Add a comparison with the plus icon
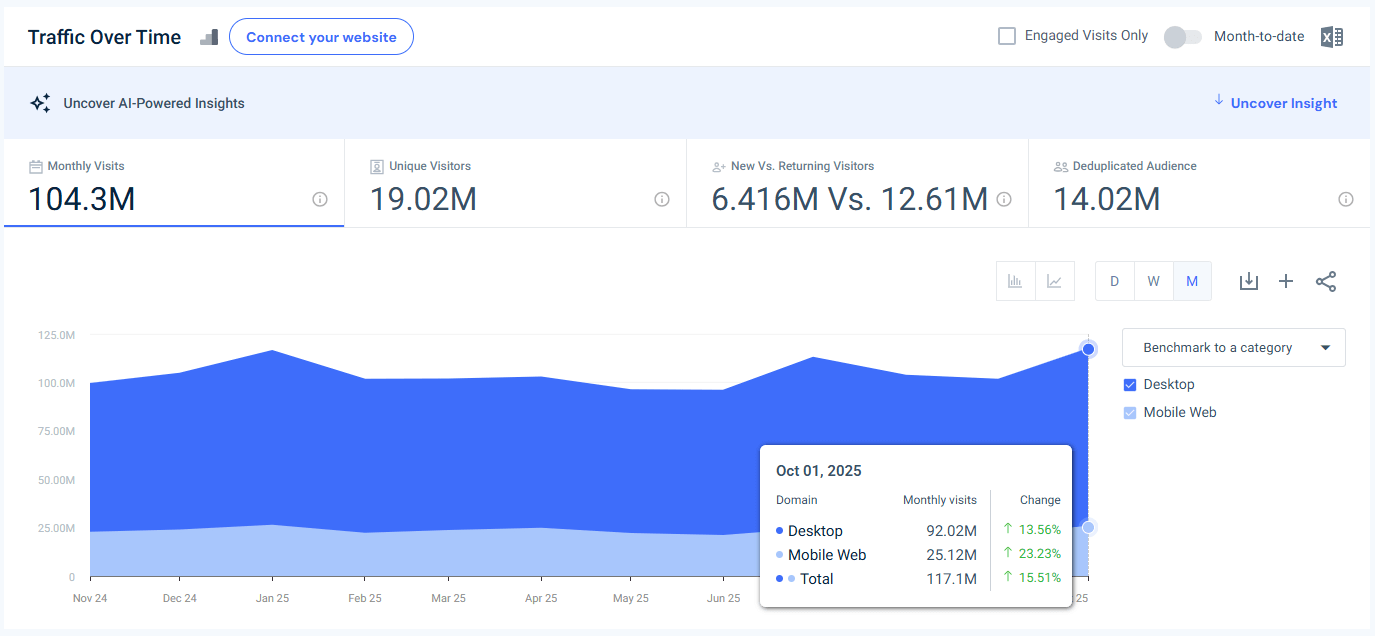Viewport: 1375px width, 636px height. click(1286, 281)
